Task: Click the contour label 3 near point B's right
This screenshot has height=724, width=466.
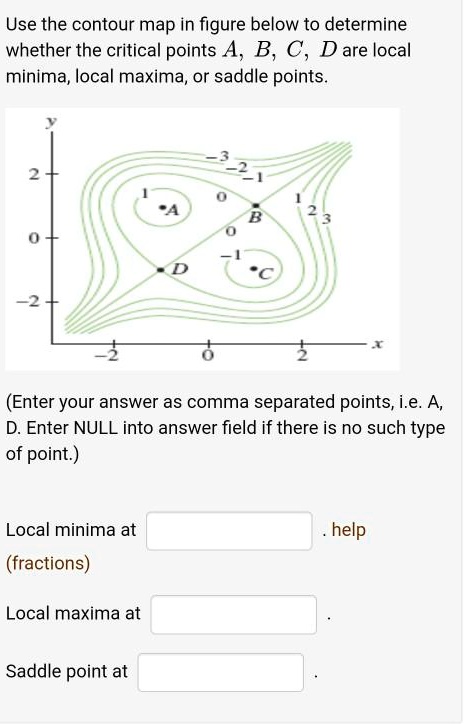Action: (326, 219)
